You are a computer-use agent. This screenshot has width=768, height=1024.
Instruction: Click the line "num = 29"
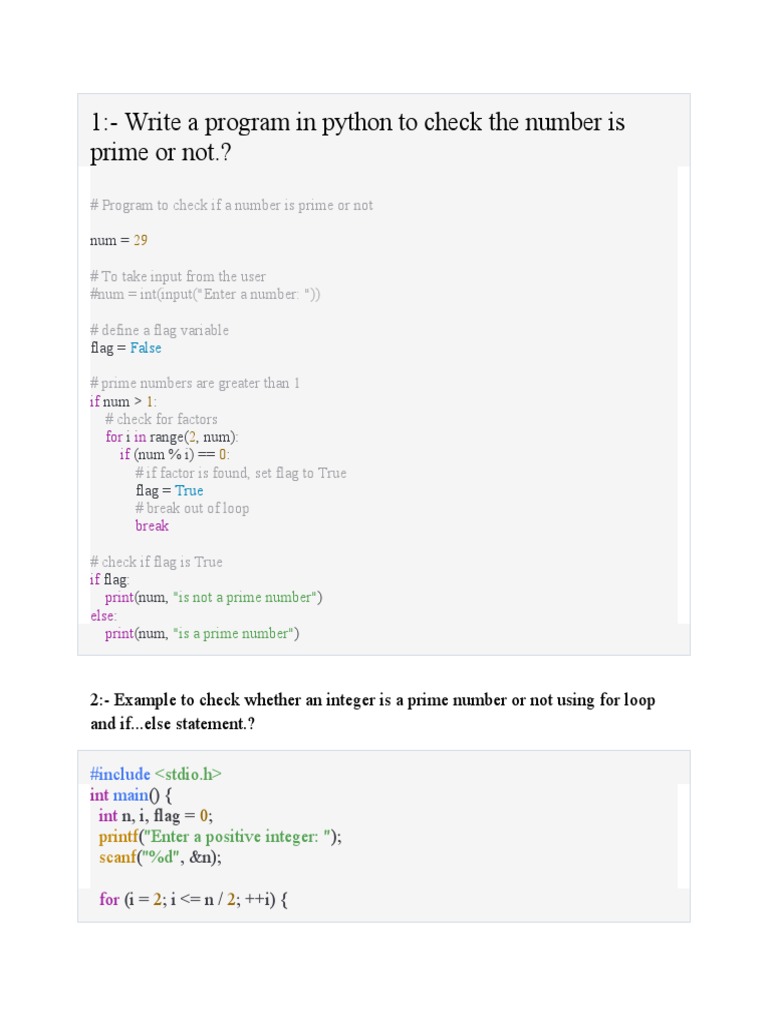119,241
